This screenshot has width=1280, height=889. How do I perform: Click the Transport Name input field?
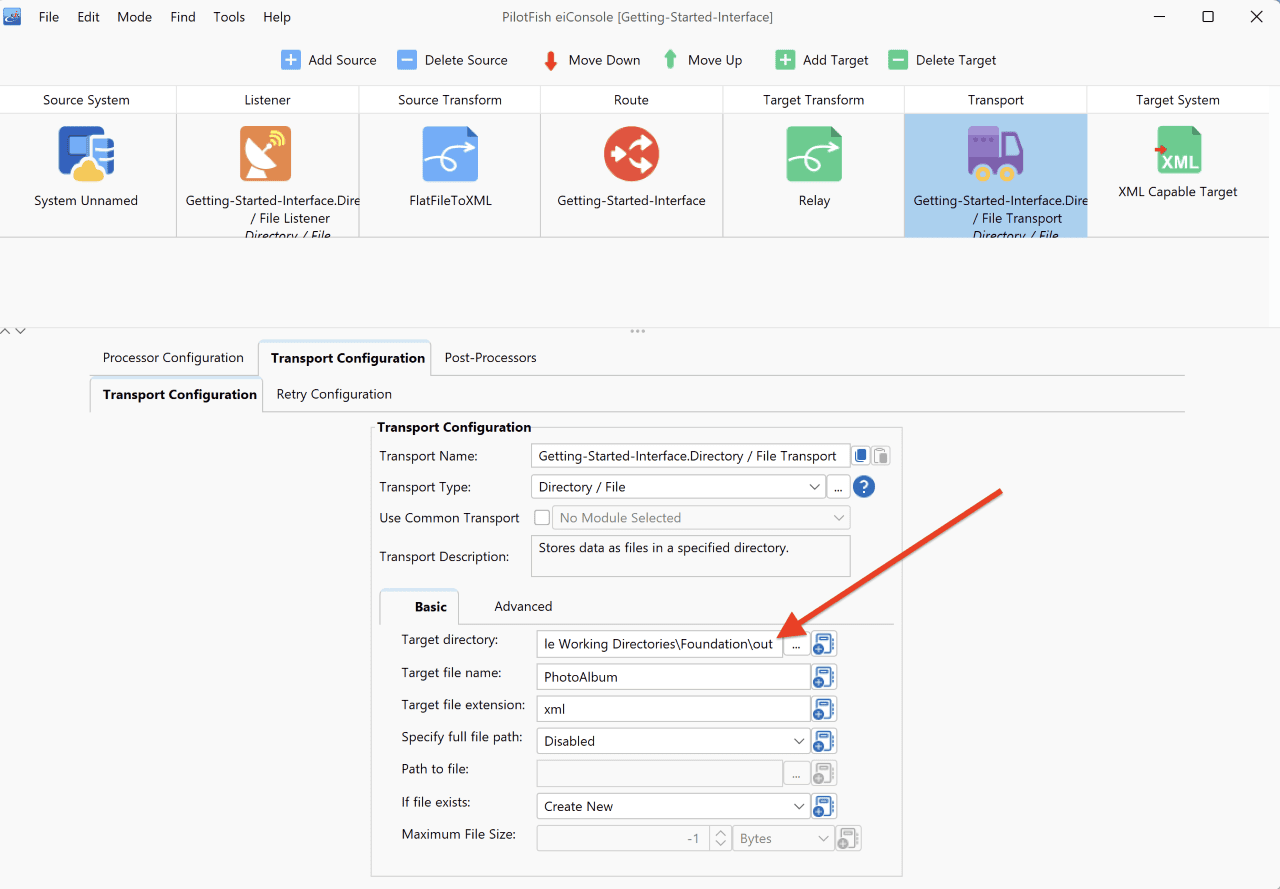point(690,456)
